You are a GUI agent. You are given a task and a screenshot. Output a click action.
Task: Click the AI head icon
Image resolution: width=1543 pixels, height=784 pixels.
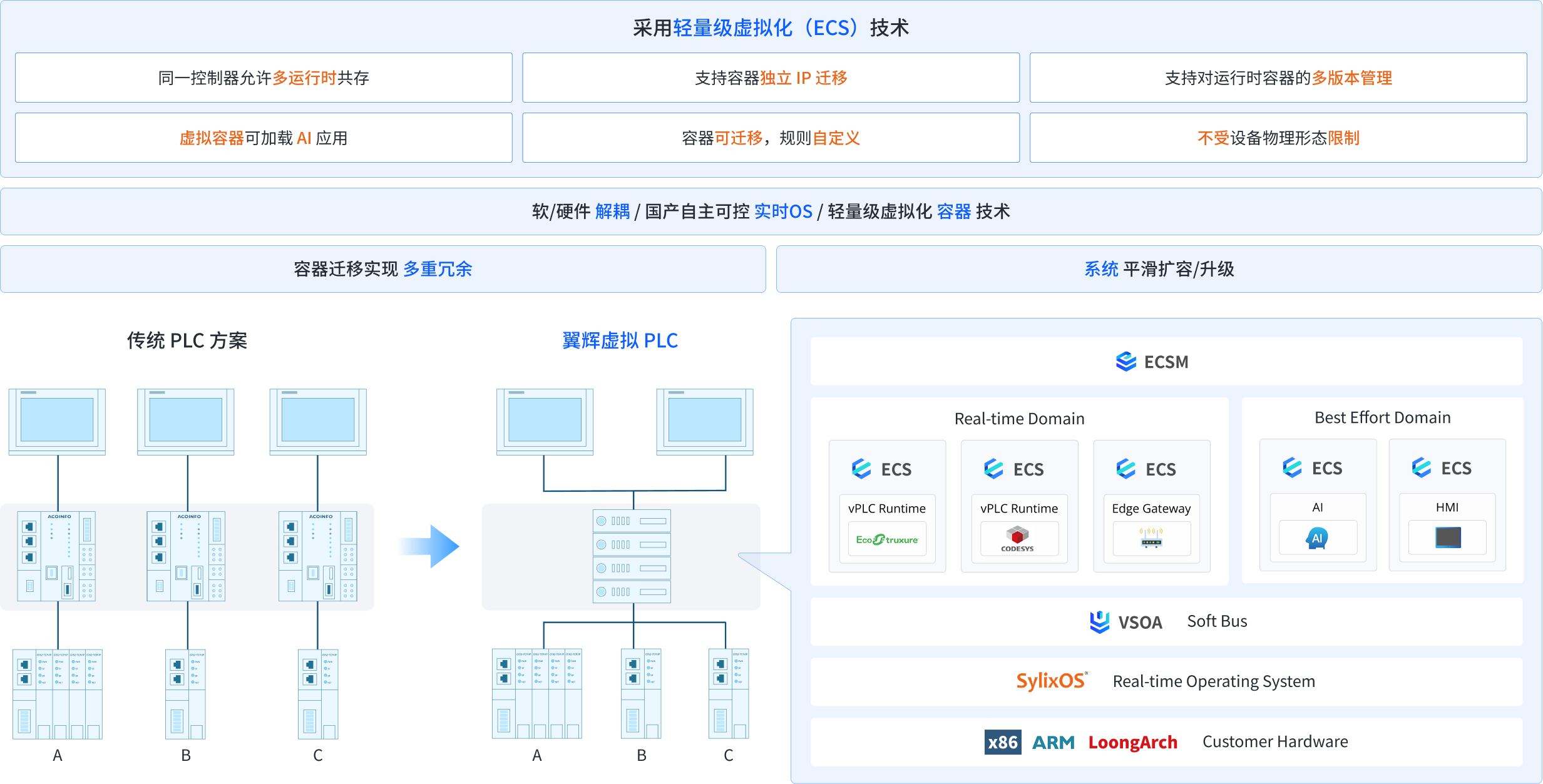click(1318, 538)
